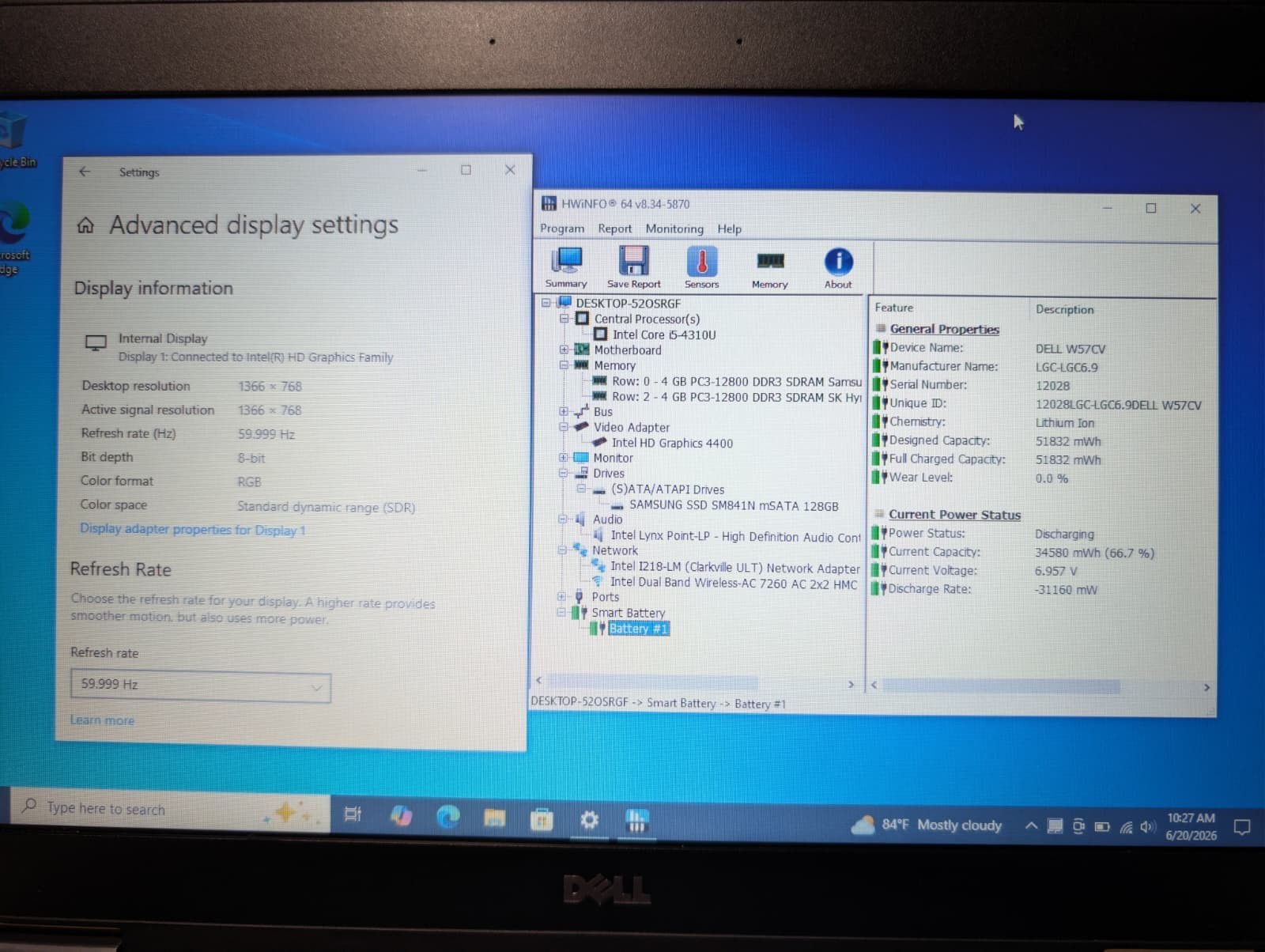Click Designed Capacity value 51832 mWh

(x=1067, y=441)
